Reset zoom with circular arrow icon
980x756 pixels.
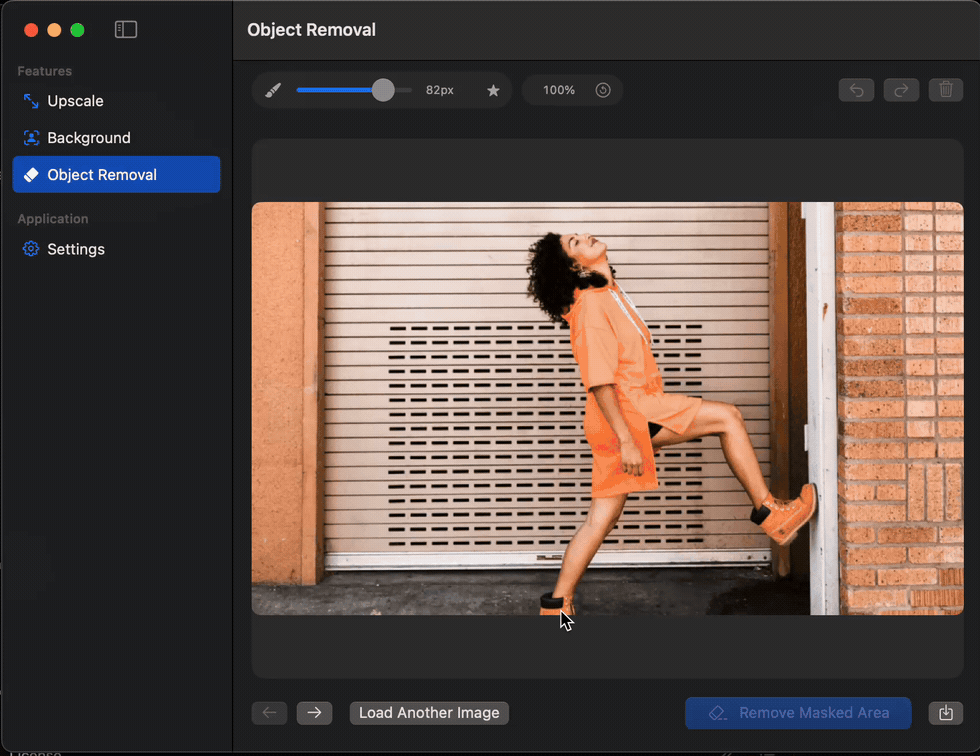click(x=602, y=90)
